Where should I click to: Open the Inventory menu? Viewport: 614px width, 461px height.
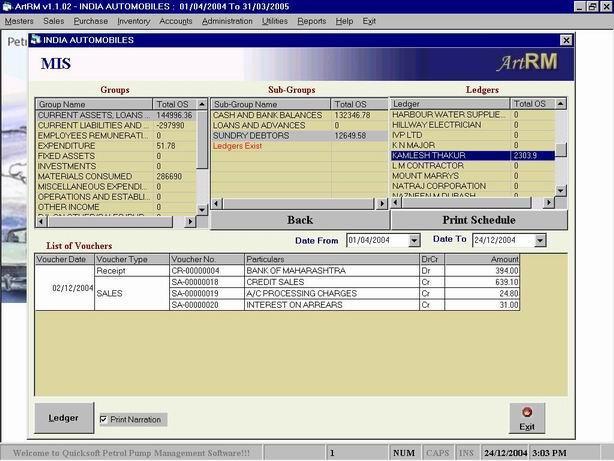point(134,21)
